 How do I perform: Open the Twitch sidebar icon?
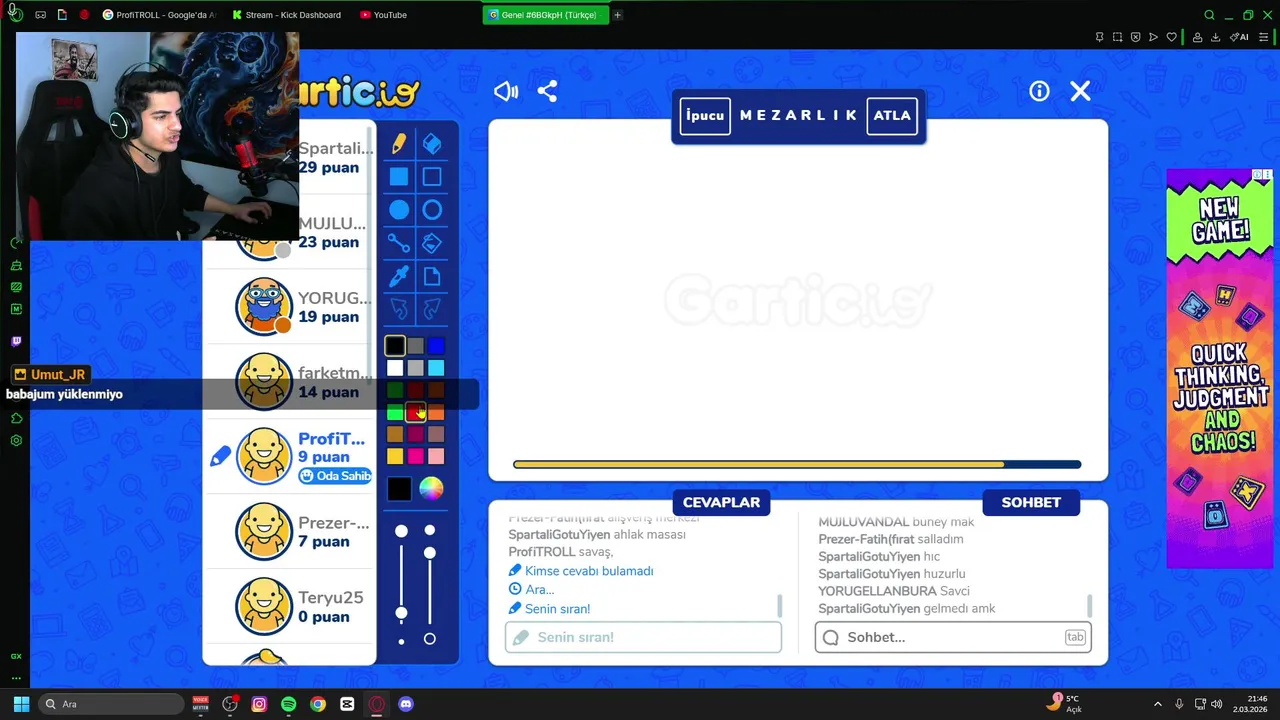pos(16,341)
